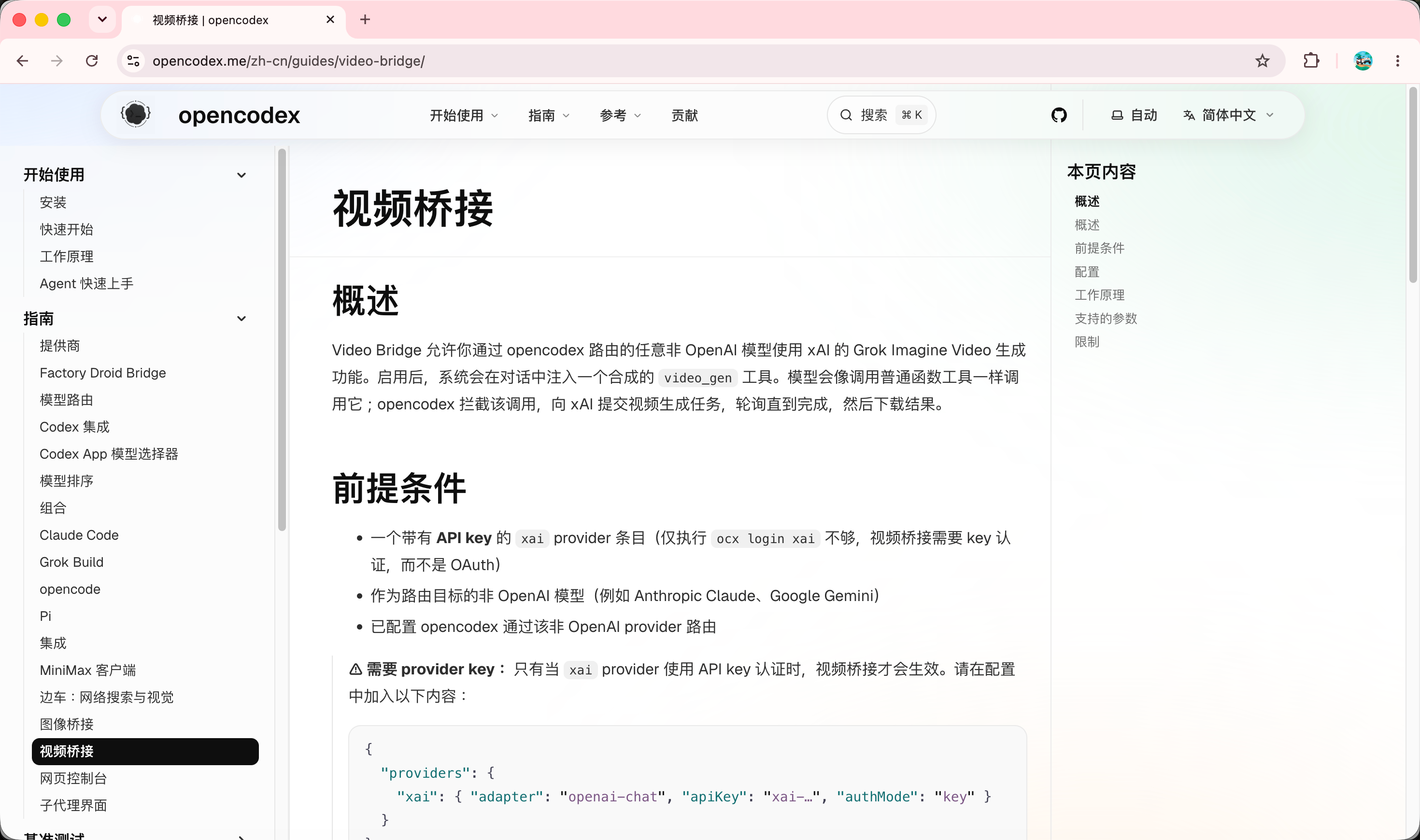
Task: Click the 搜索 search box
Action: point(881,115)
